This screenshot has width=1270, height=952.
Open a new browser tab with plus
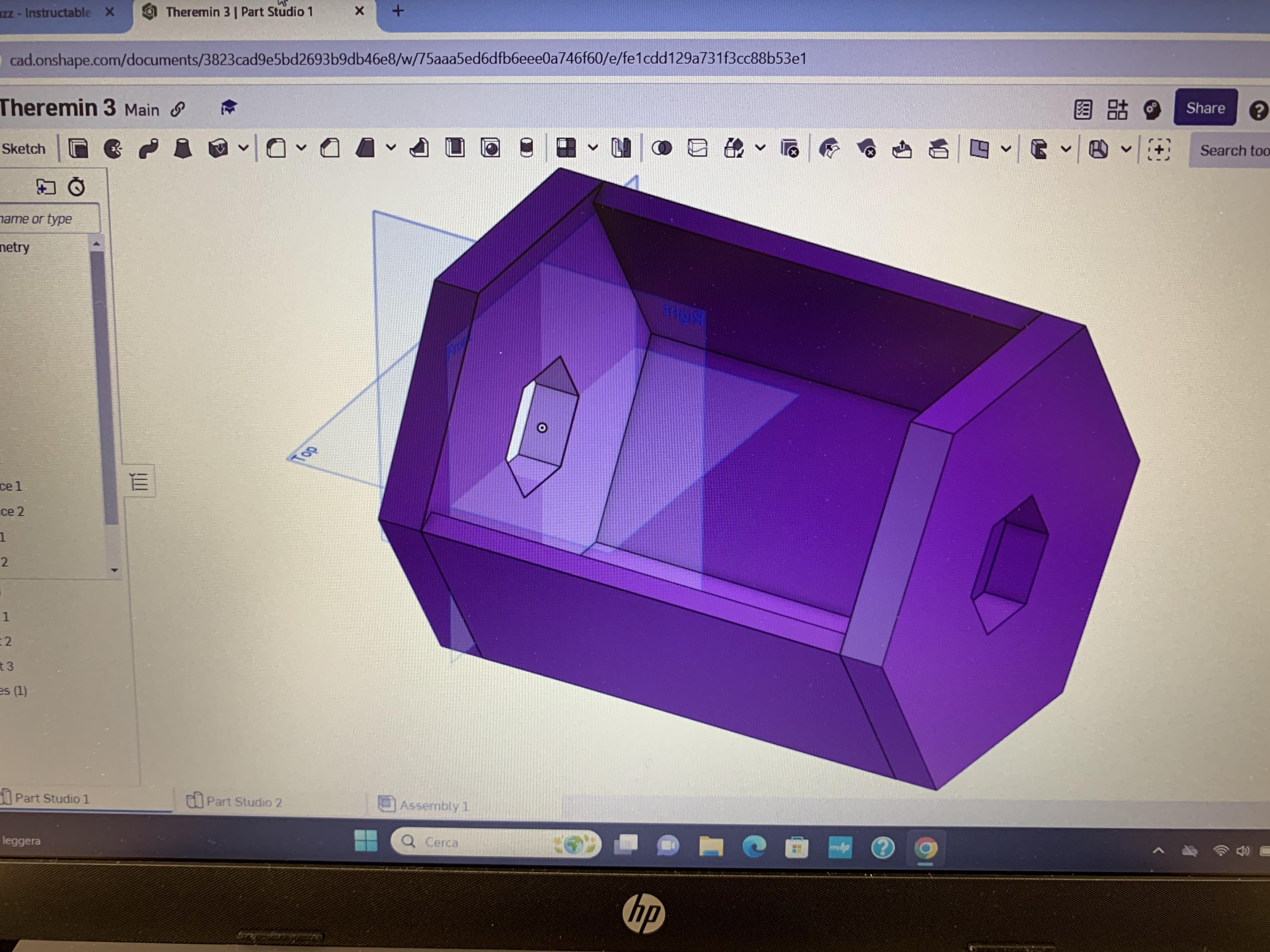398,10
